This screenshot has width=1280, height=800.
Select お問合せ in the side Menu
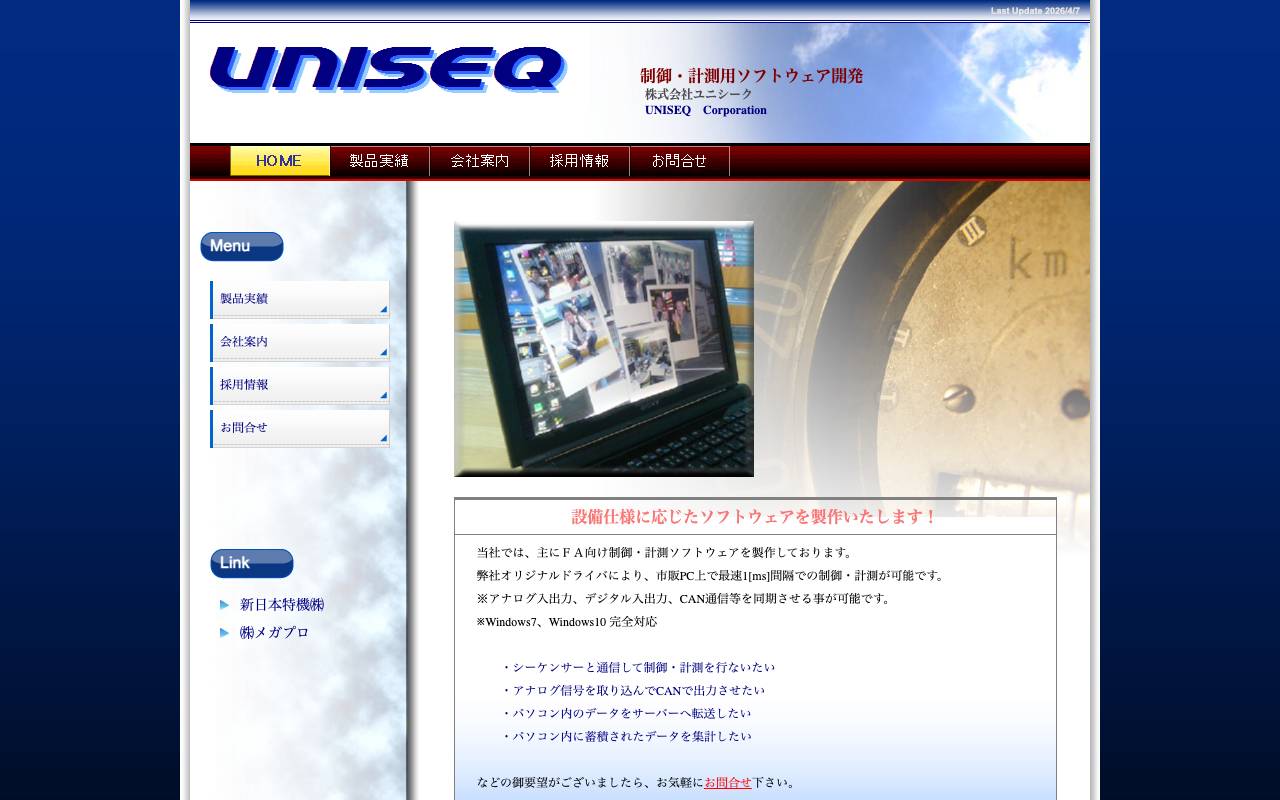pyautogui.click(x=300, y=428)
